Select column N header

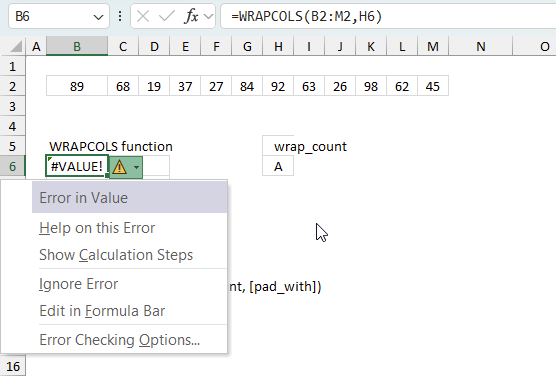480,46
